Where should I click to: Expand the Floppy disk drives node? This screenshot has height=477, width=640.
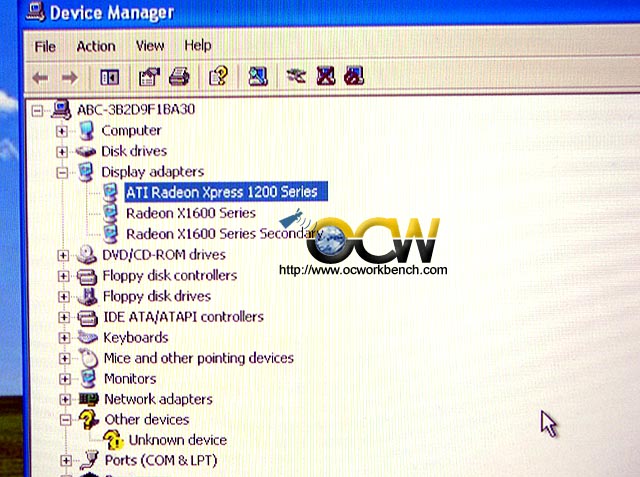click(x=64, y=297)
